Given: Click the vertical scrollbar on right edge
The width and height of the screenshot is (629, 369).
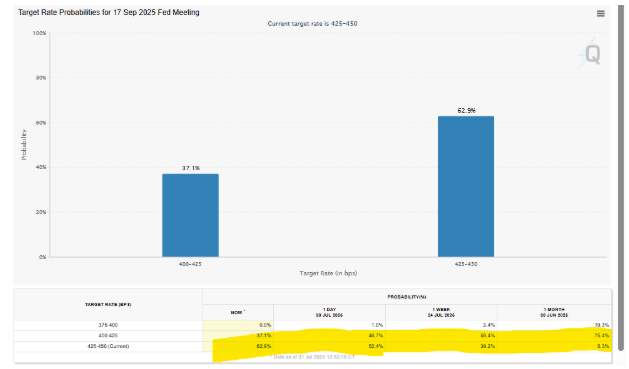Looking at the screenshot, I should click(x=621, y=176).
